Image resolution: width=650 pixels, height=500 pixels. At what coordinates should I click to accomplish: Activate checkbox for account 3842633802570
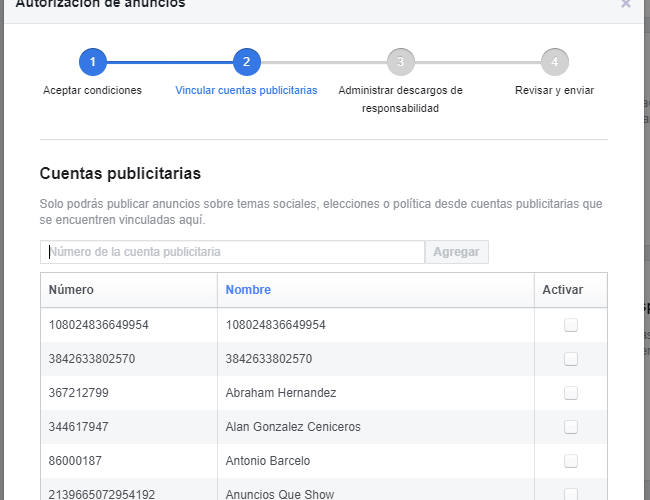coord(571,359)
